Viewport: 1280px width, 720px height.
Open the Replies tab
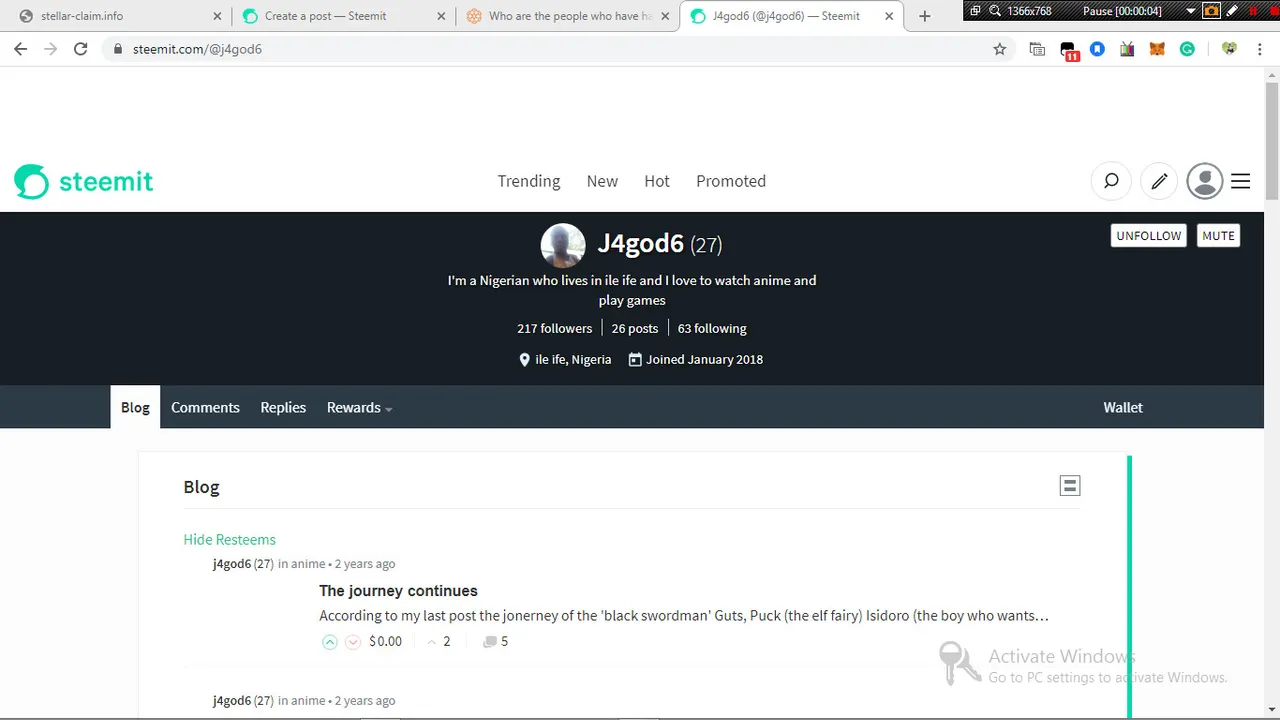pyautogui.click(x=283, y=407)
